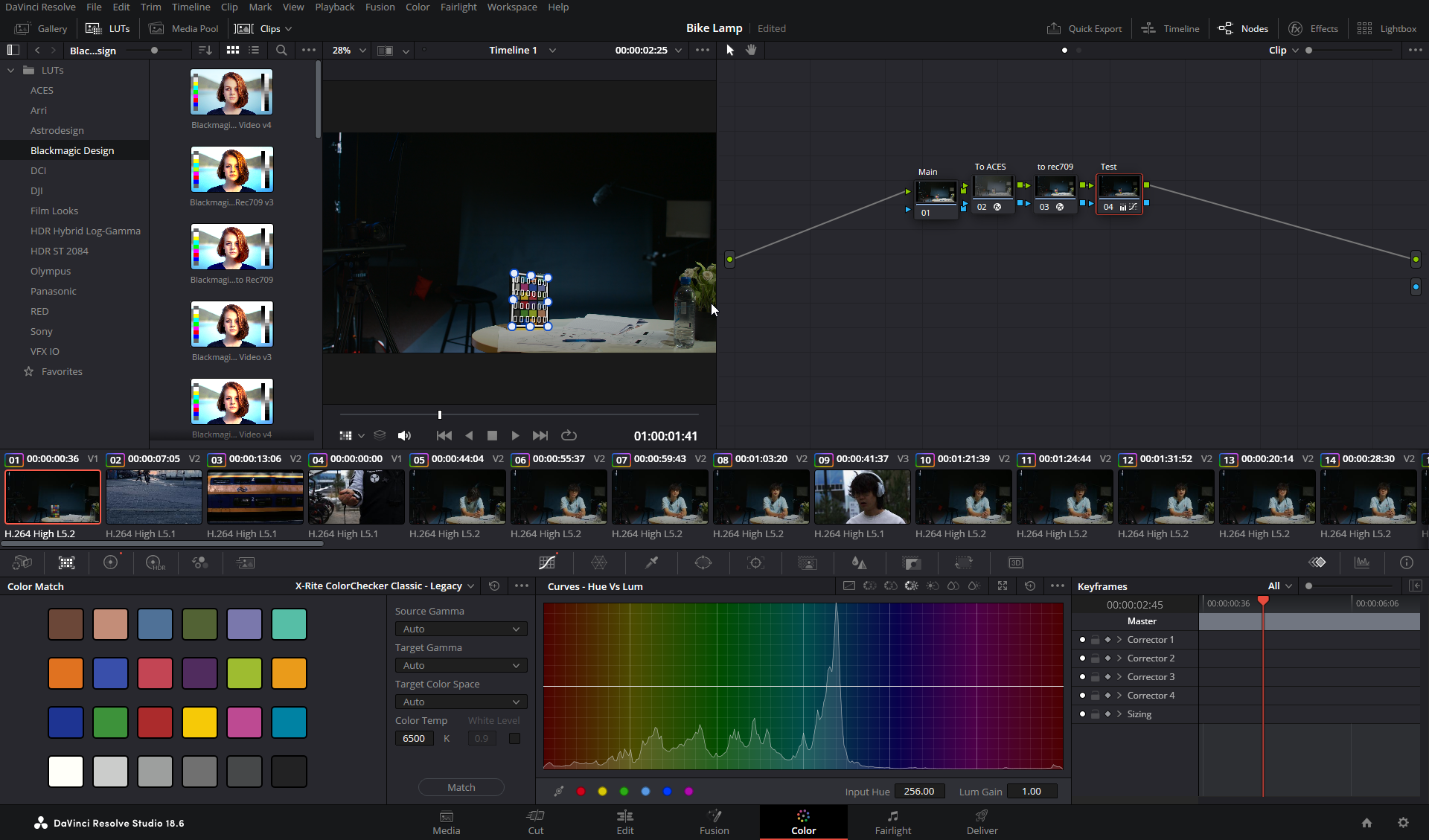Open the Source Gamma dropdown

461,629
